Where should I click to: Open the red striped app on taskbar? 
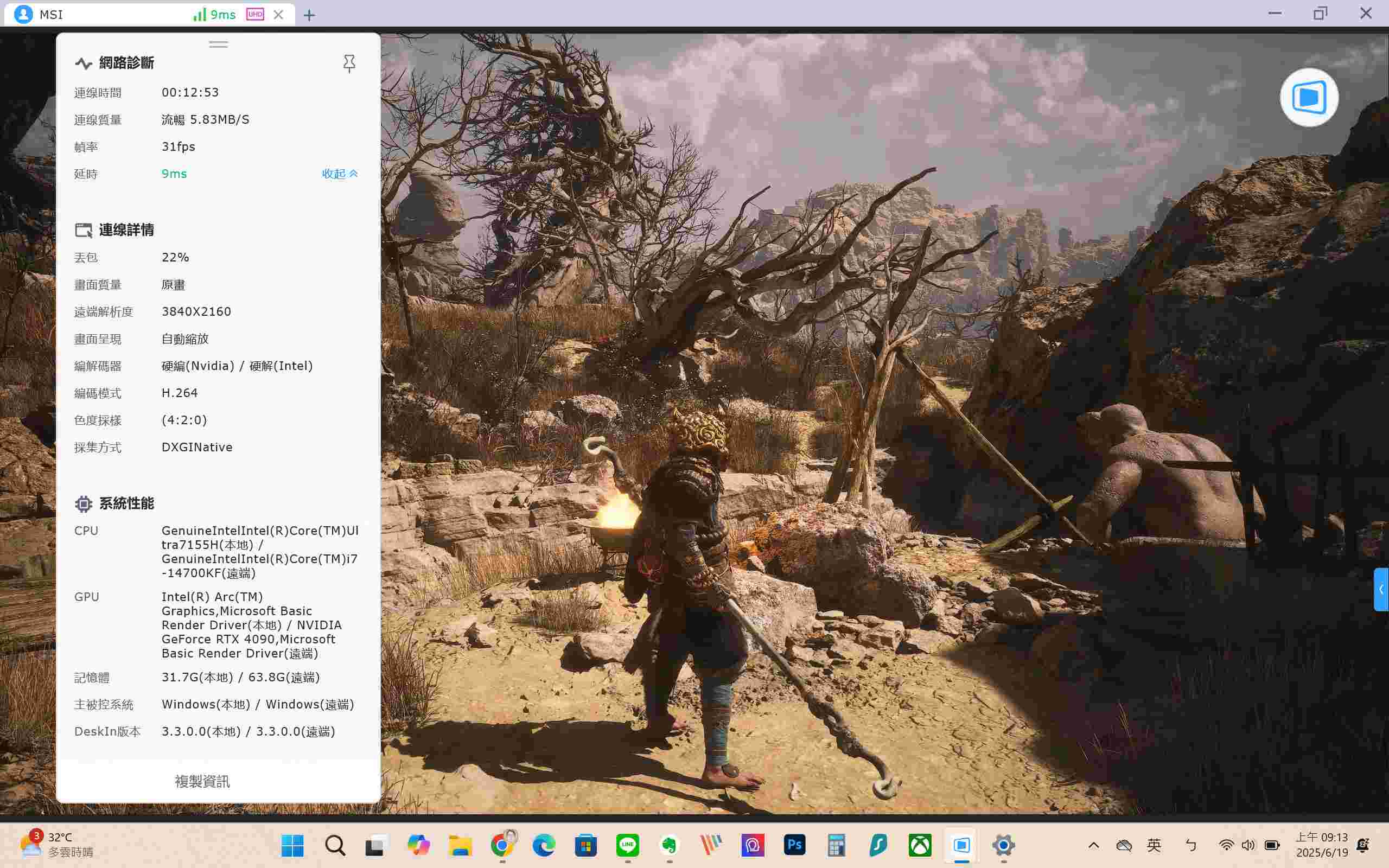[x=711, y=845]
